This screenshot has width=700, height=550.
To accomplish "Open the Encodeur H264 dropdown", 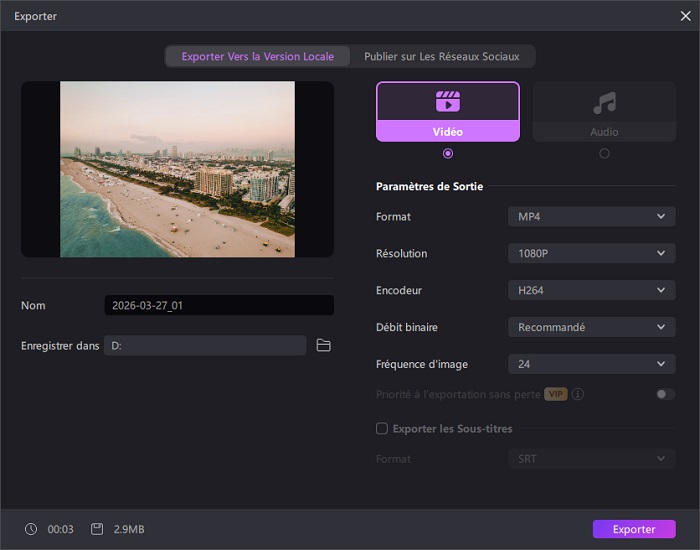I will pos(591,290).
